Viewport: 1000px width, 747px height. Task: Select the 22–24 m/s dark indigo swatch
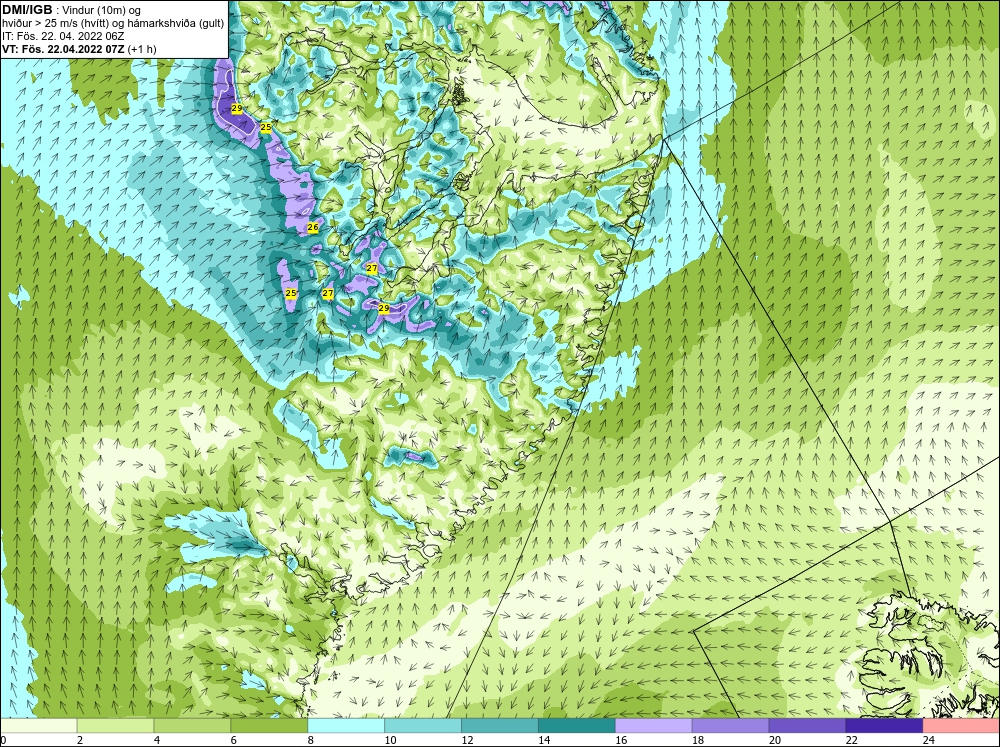pyautogui.click(x=884, y=725)
